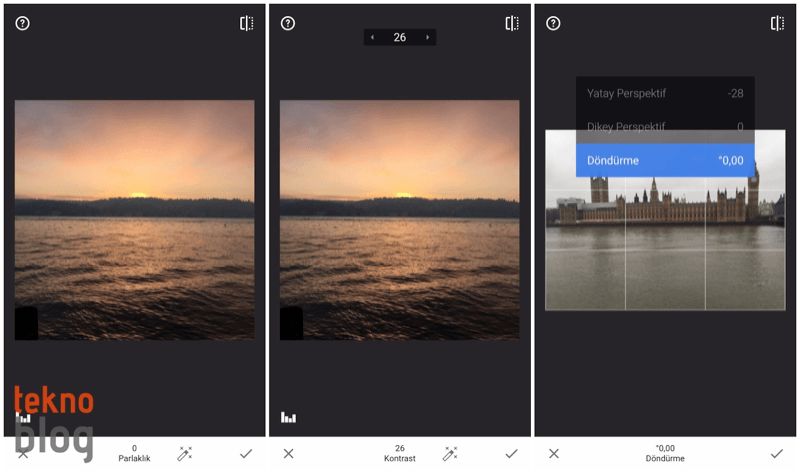The width and height of the screenshot is (800, 474).
Task: Select the highlighted Döndürme menu item
Action: (x=665, y=160)
